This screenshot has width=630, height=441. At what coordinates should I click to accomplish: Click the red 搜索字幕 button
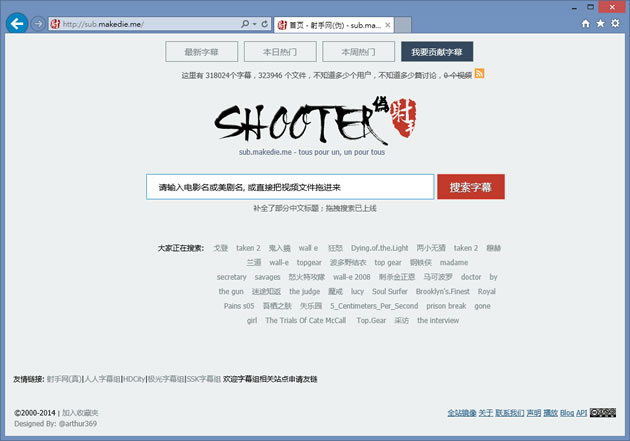(470, 187)
